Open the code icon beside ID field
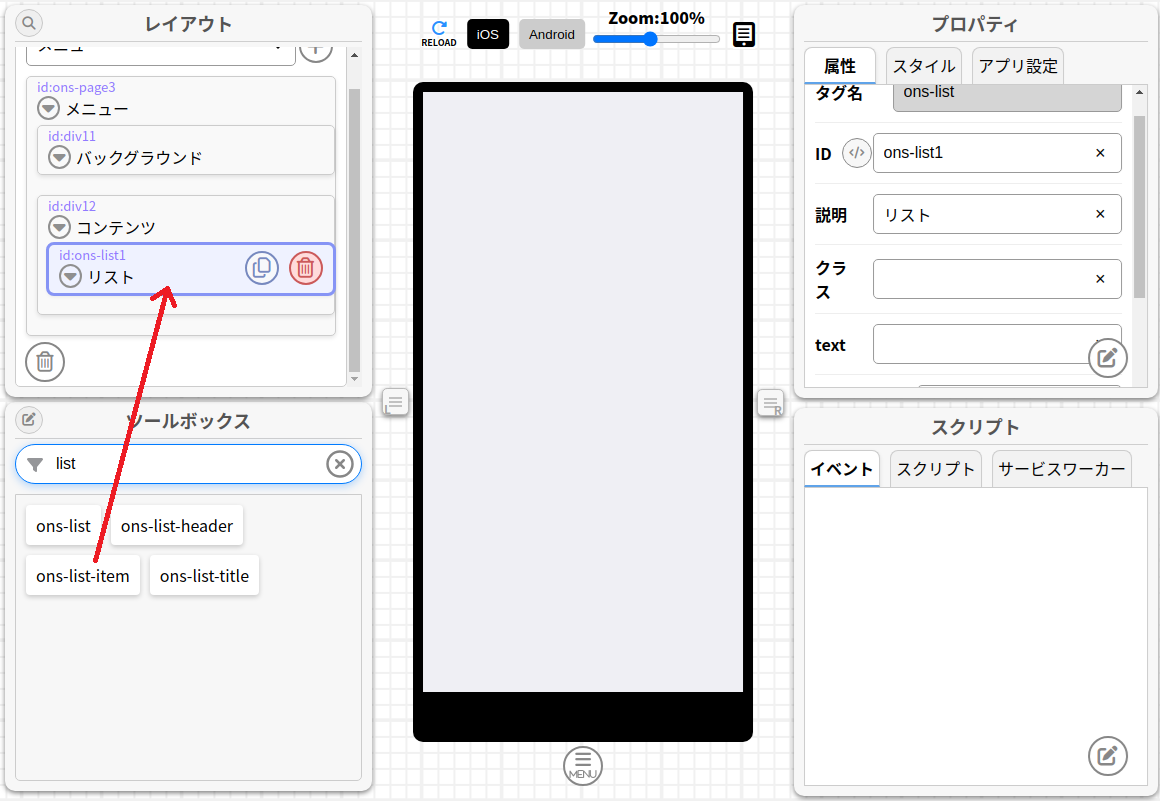 (856, 153)
